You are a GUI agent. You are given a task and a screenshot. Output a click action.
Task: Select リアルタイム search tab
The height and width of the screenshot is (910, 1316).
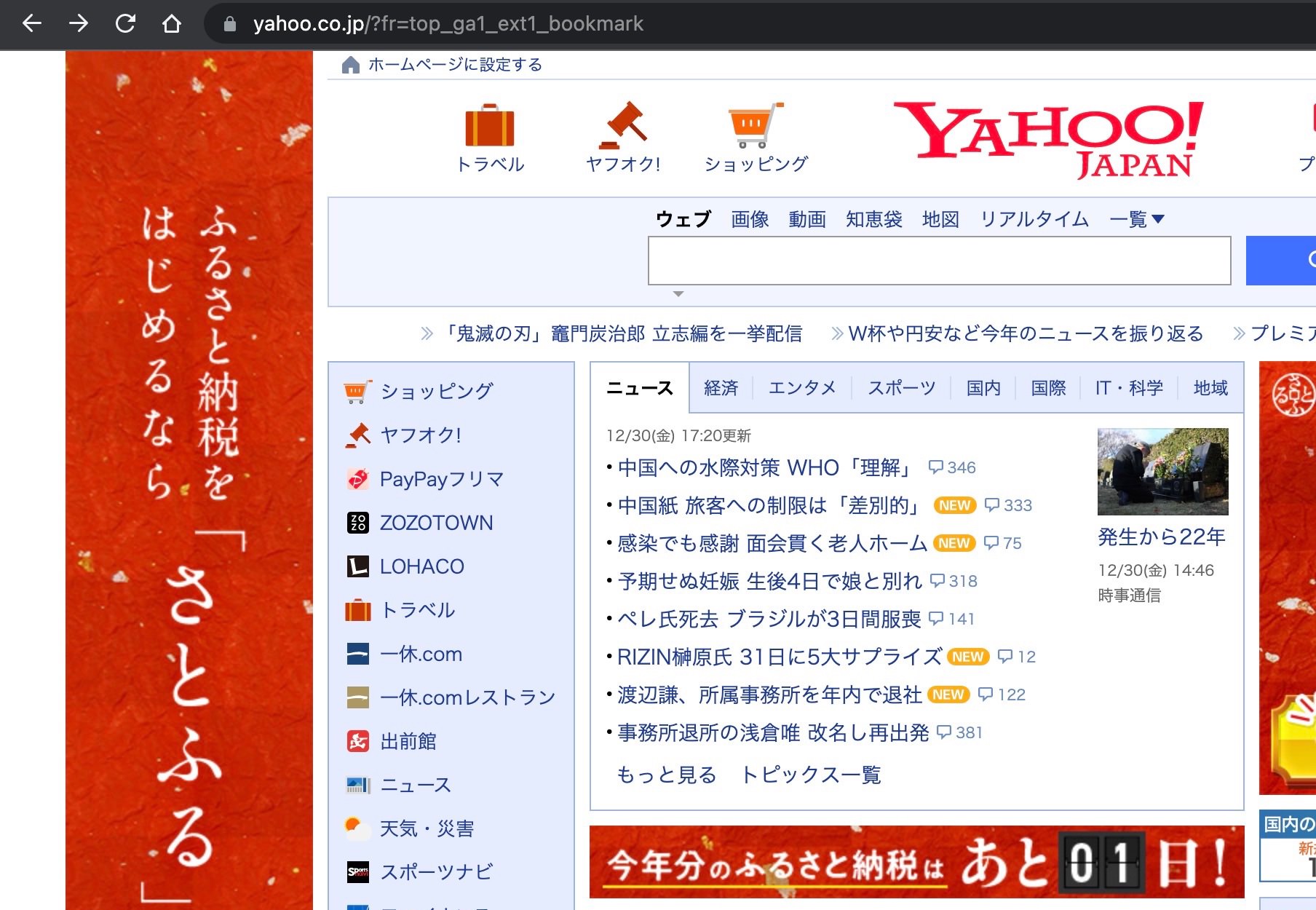point(1034,219)
